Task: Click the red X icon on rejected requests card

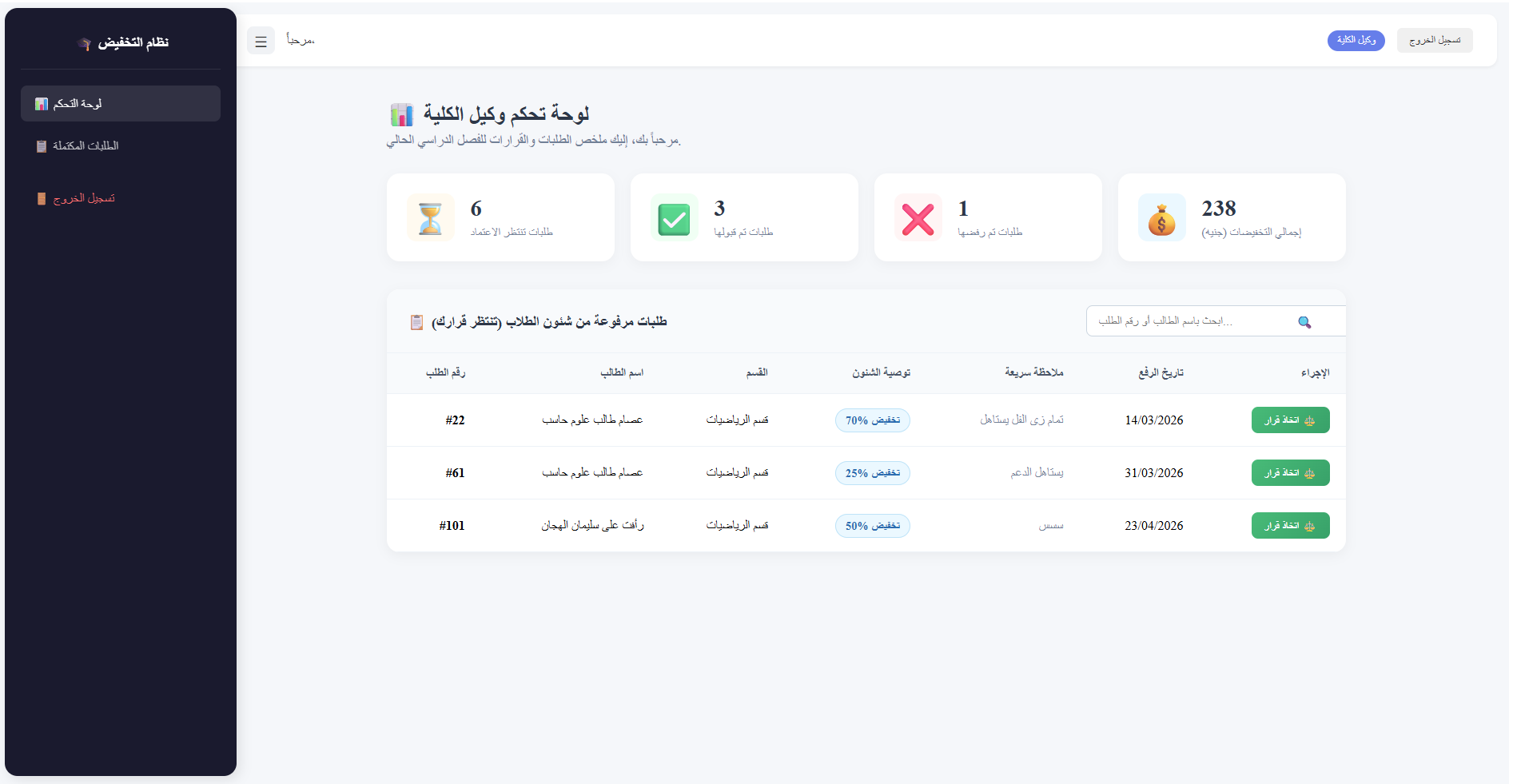Action: coord(918,217)
